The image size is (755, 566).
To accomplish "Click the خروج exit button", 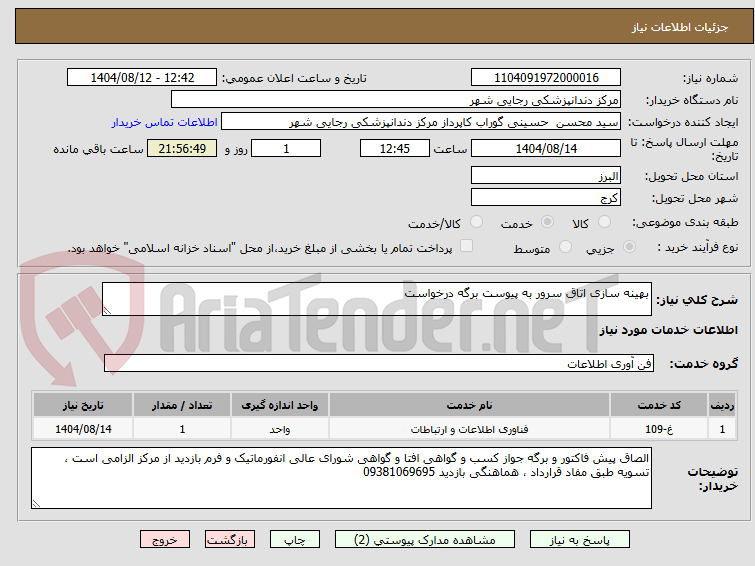I will click(x=165, y=540).
